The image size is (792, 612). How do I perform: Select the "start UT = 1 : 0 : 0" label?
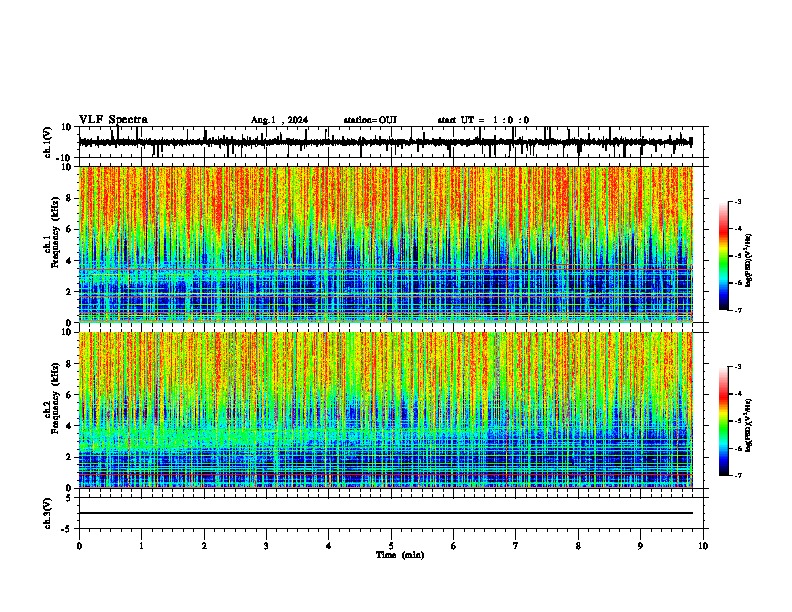point(483,120)
